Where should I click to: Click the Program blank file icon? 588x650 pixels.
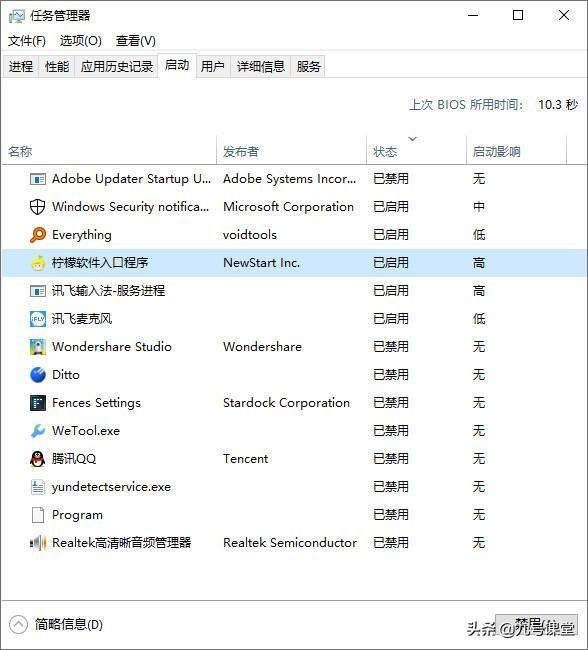pos(38,515)
